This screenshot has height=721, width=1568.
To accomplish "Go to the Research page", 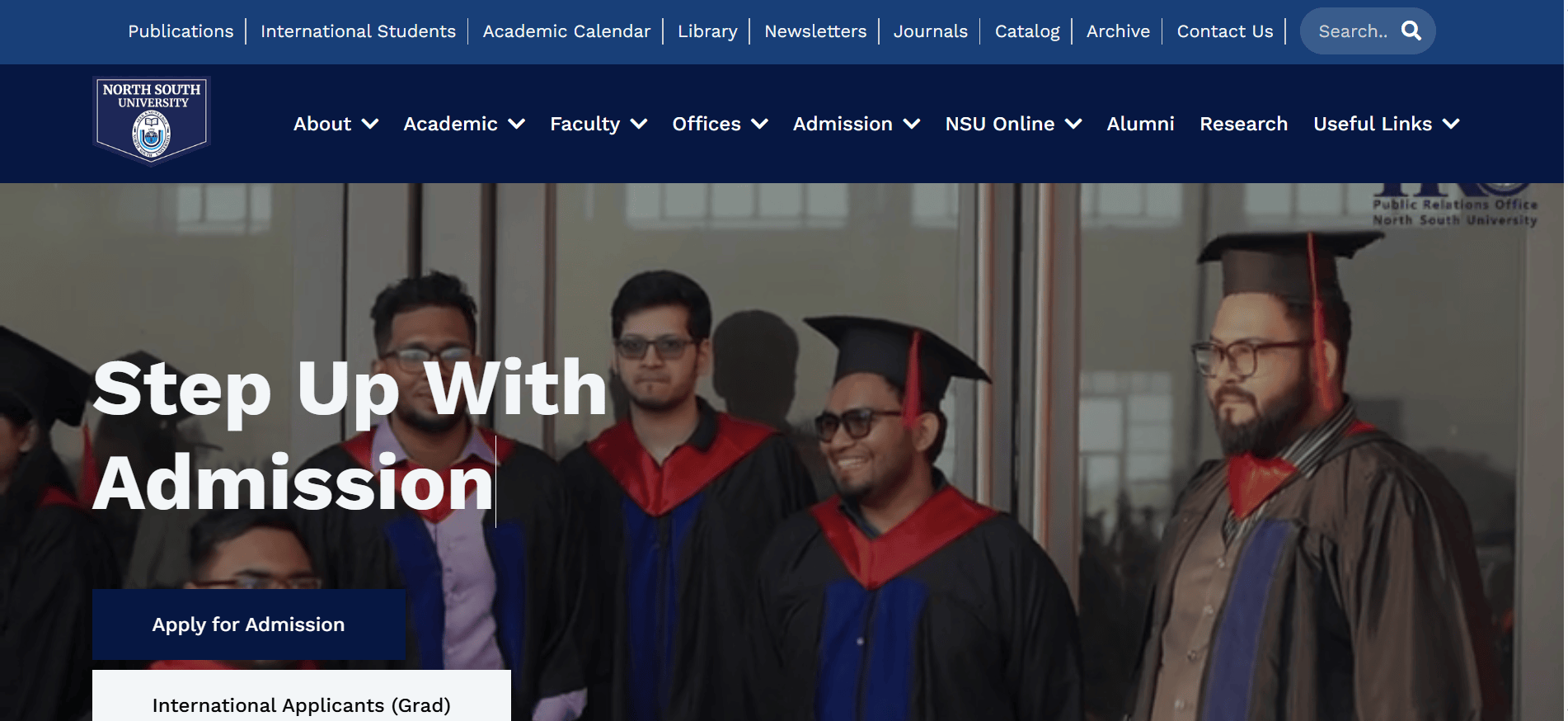I will tap(1243, 124).
